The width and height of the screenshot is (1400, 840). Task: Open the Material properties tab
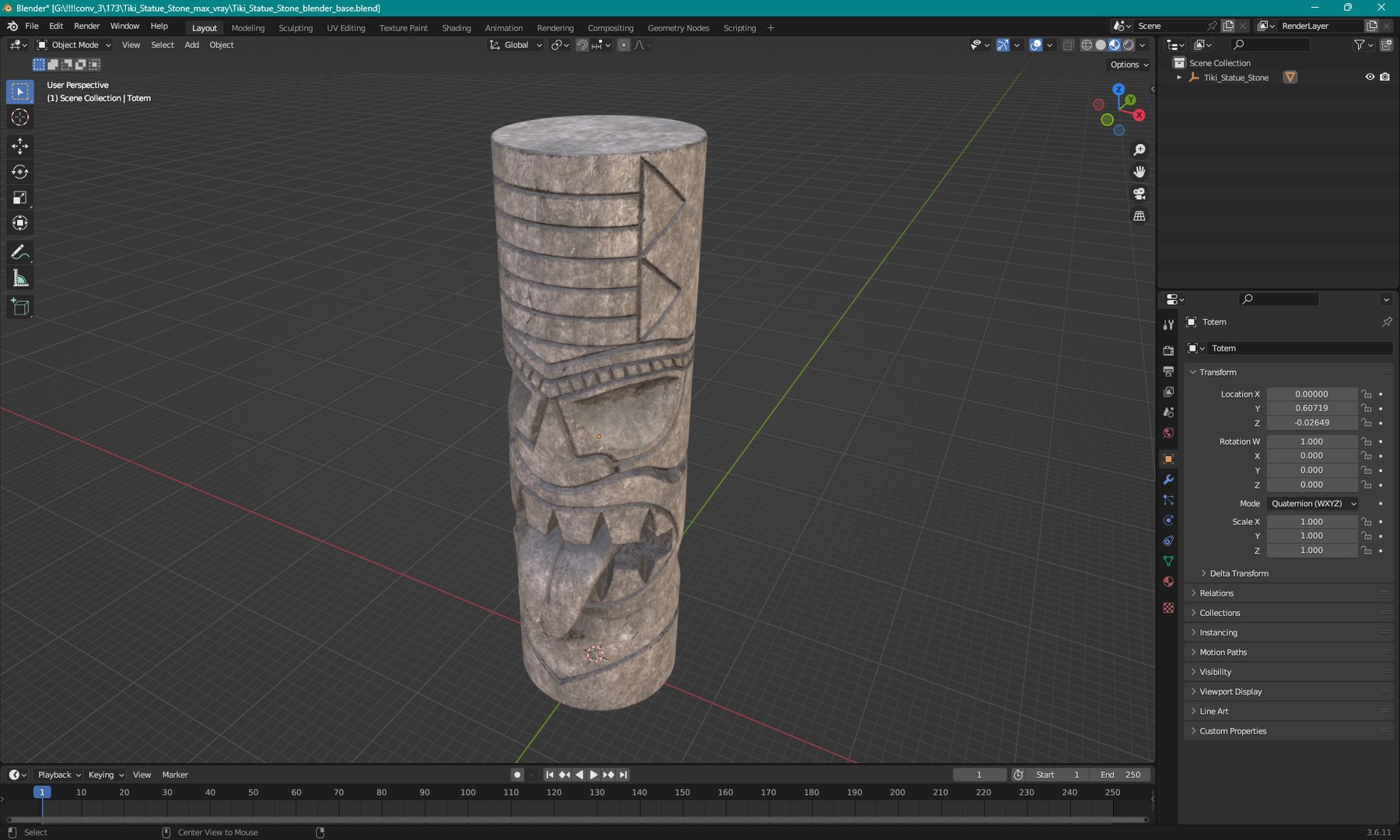tap(1168, 582)
